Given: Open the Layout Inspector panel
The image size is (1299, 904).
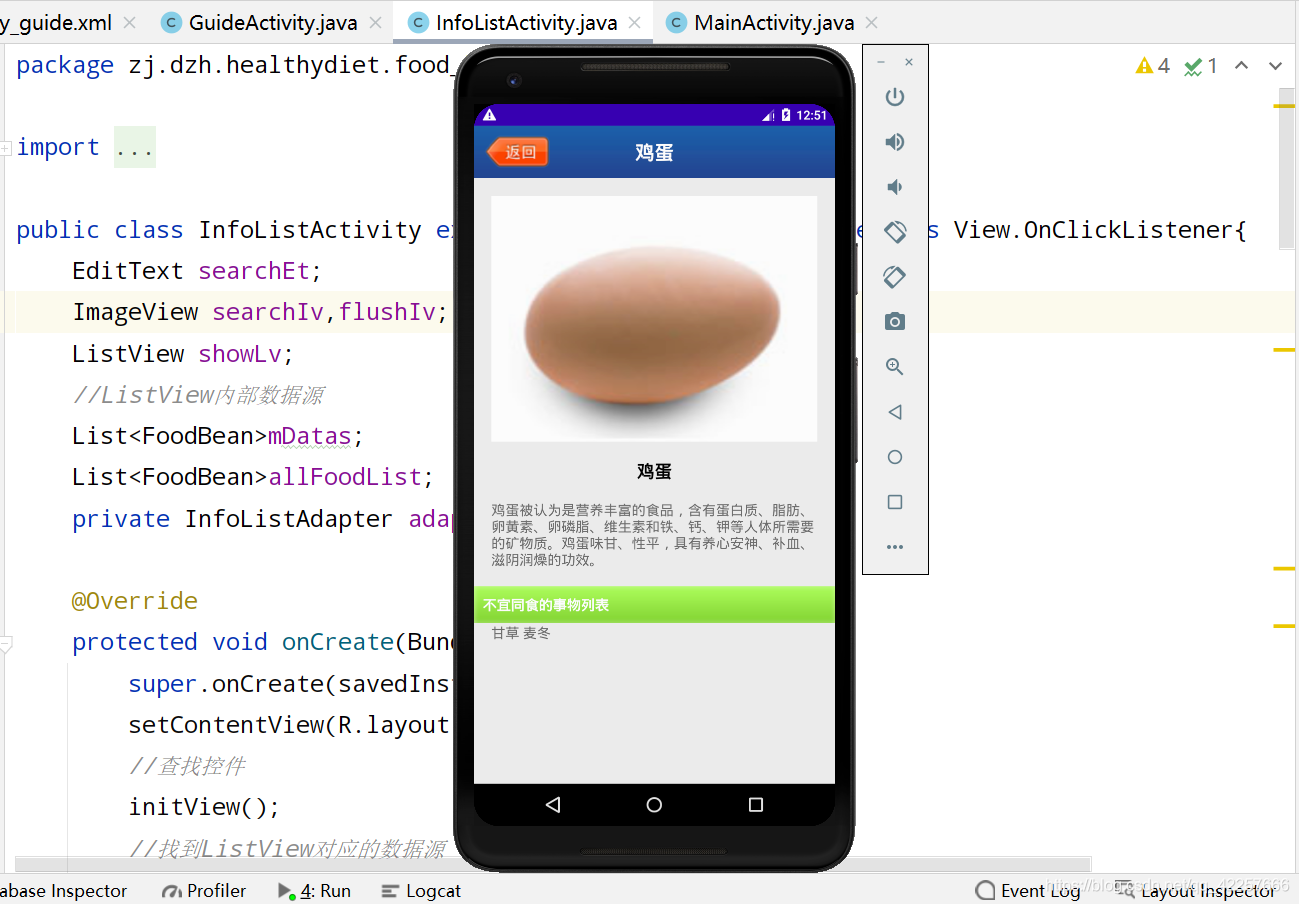Looking at the screenshot, I should [1196, 890].
